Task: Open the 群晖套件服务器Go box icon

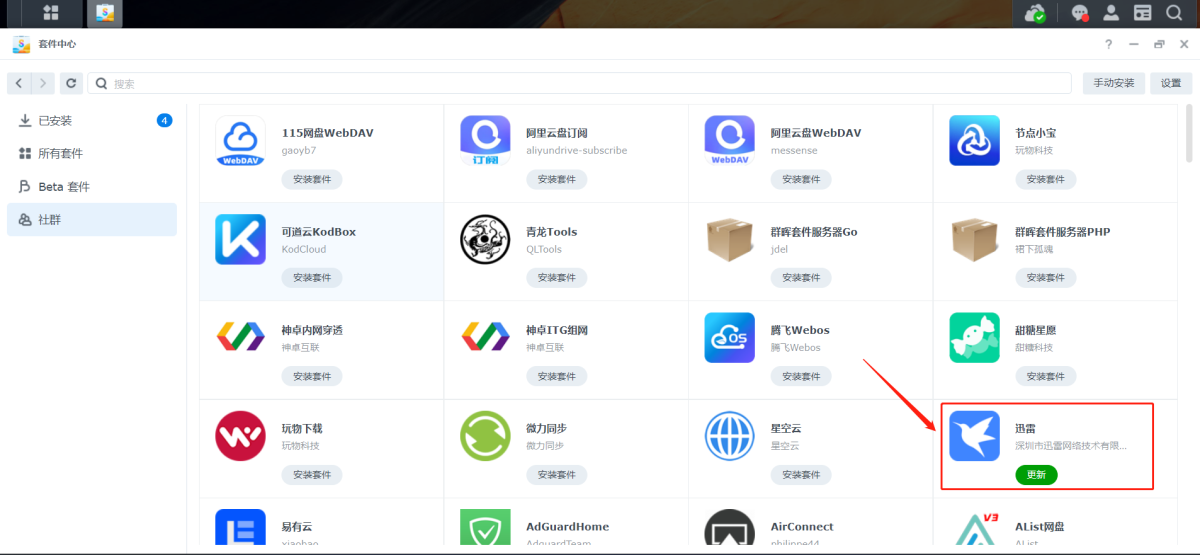Action: (729, 239)
